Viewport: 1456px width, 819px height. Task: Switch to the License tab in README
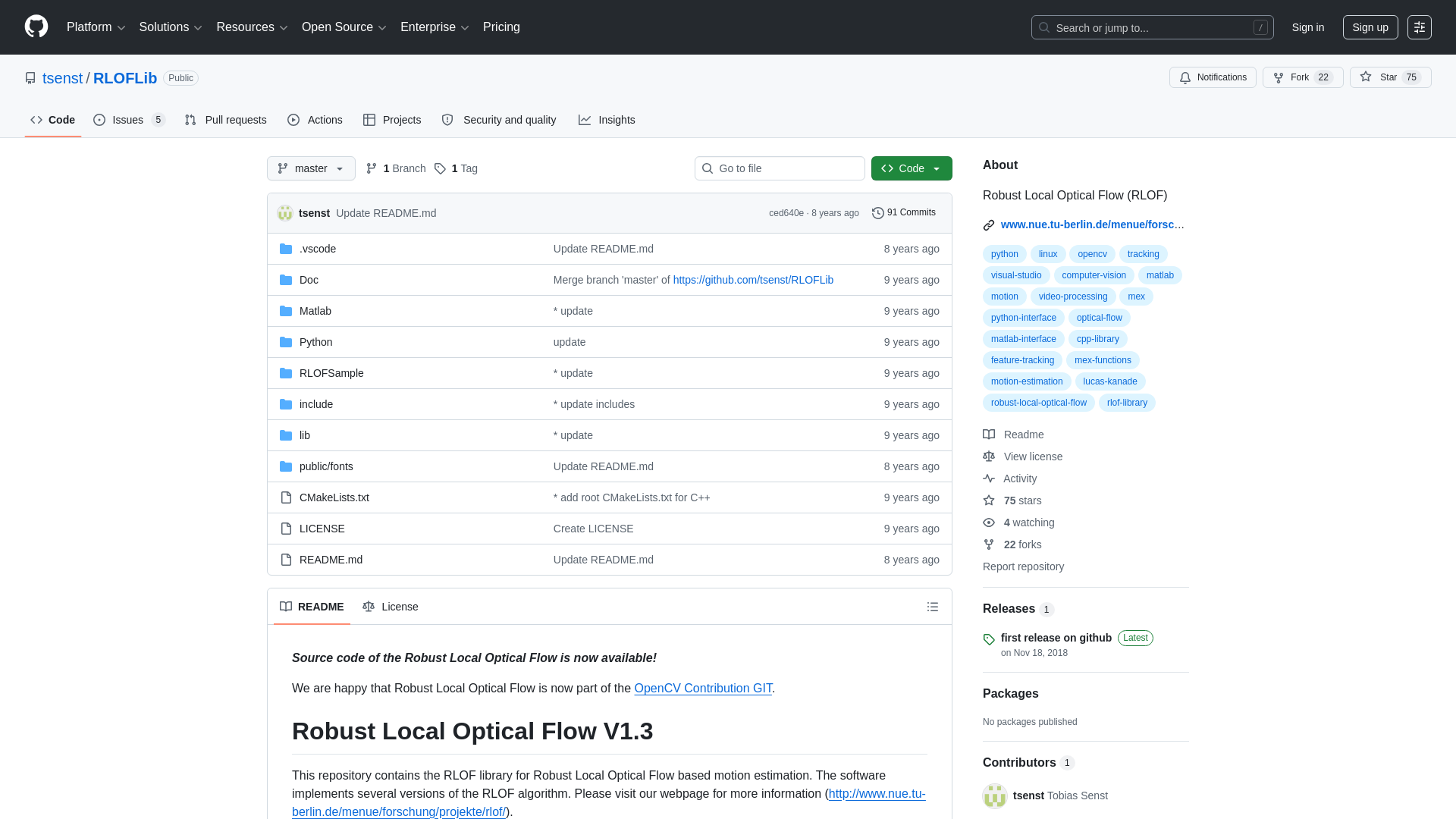(390, 607)
